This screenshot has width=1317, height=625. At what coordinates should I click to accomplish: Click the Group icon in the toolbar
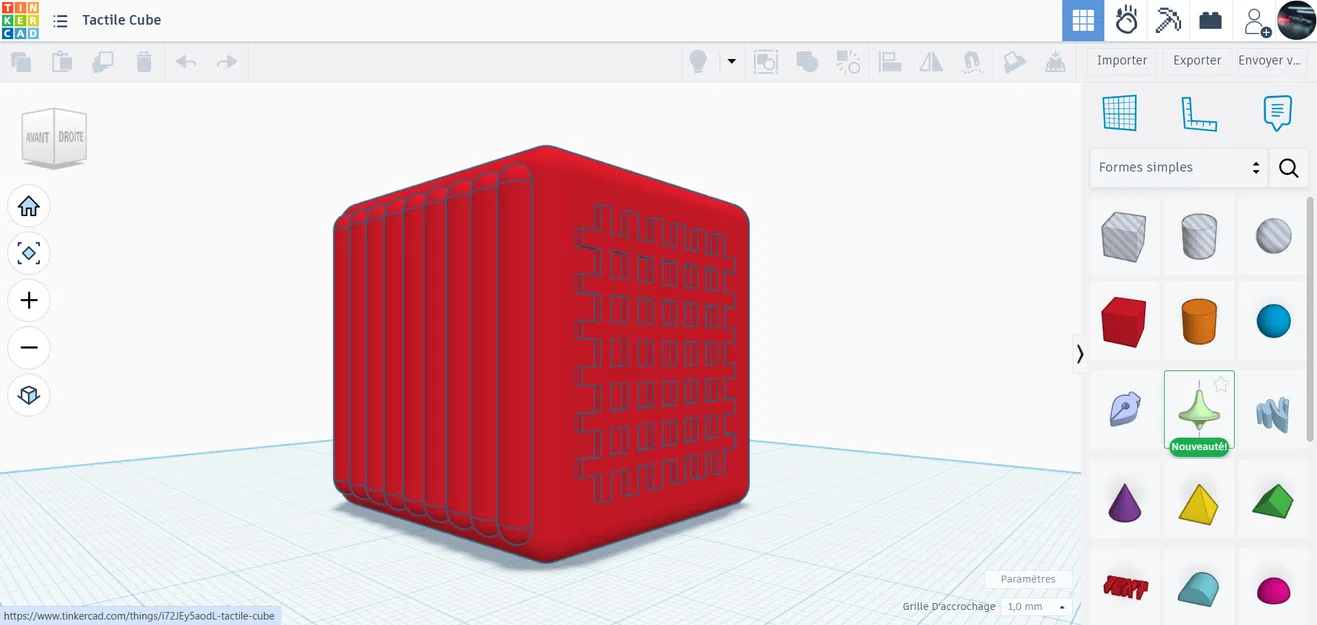806,62
